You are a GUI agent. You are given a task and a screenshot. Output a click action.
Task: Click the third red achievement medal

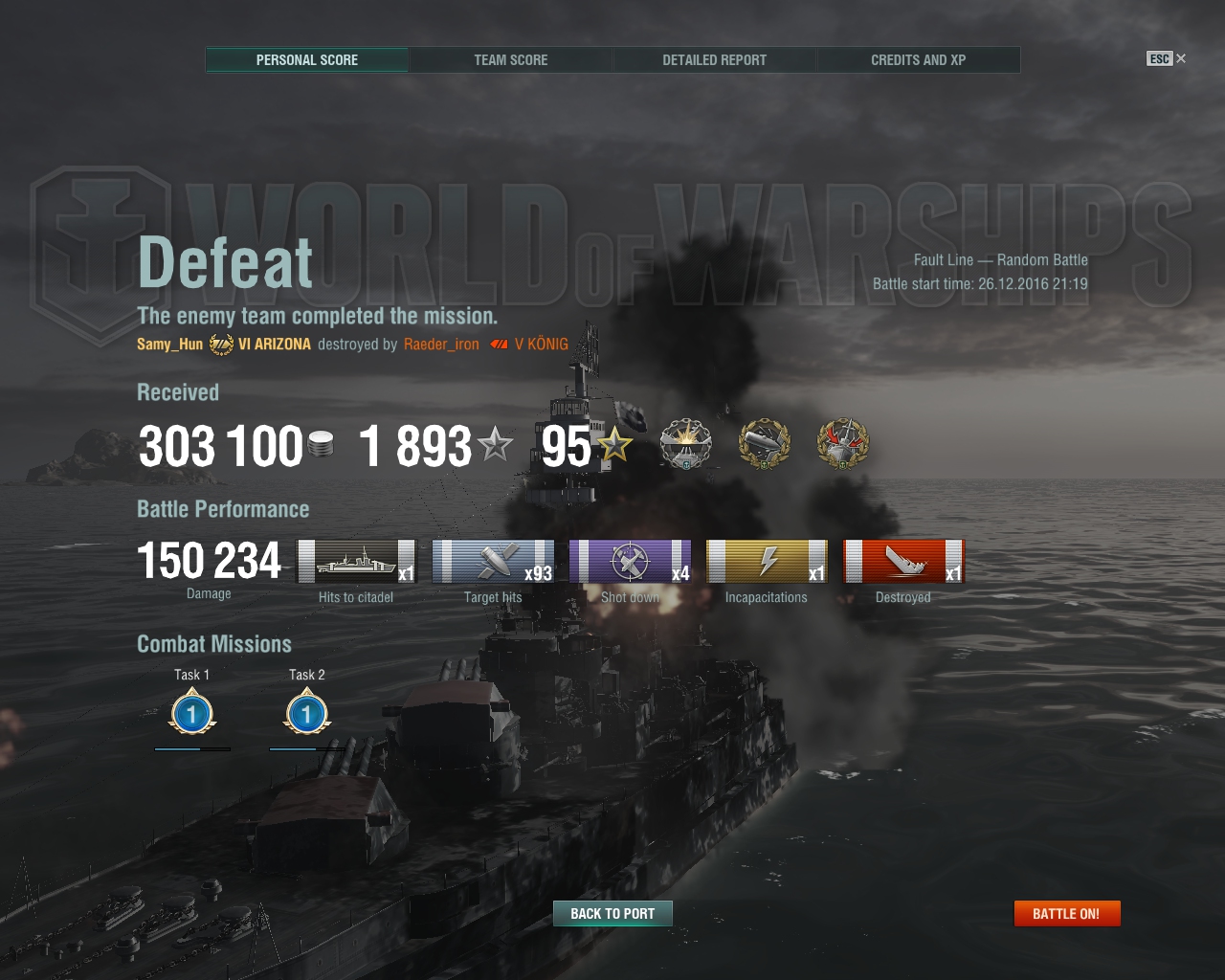click(843, 444)
